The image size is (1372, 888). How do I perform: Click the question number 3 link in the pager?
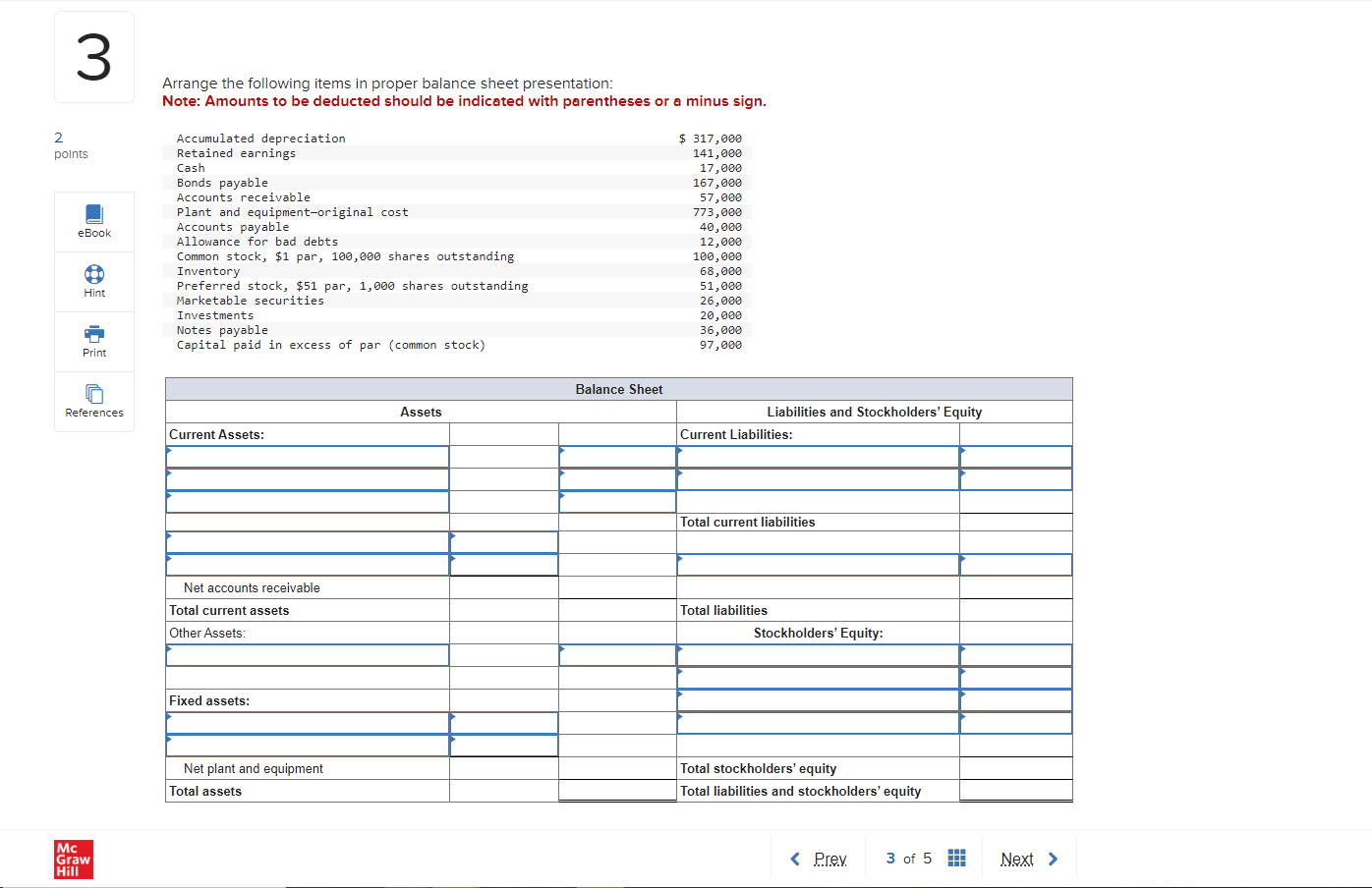pos(890,859)
